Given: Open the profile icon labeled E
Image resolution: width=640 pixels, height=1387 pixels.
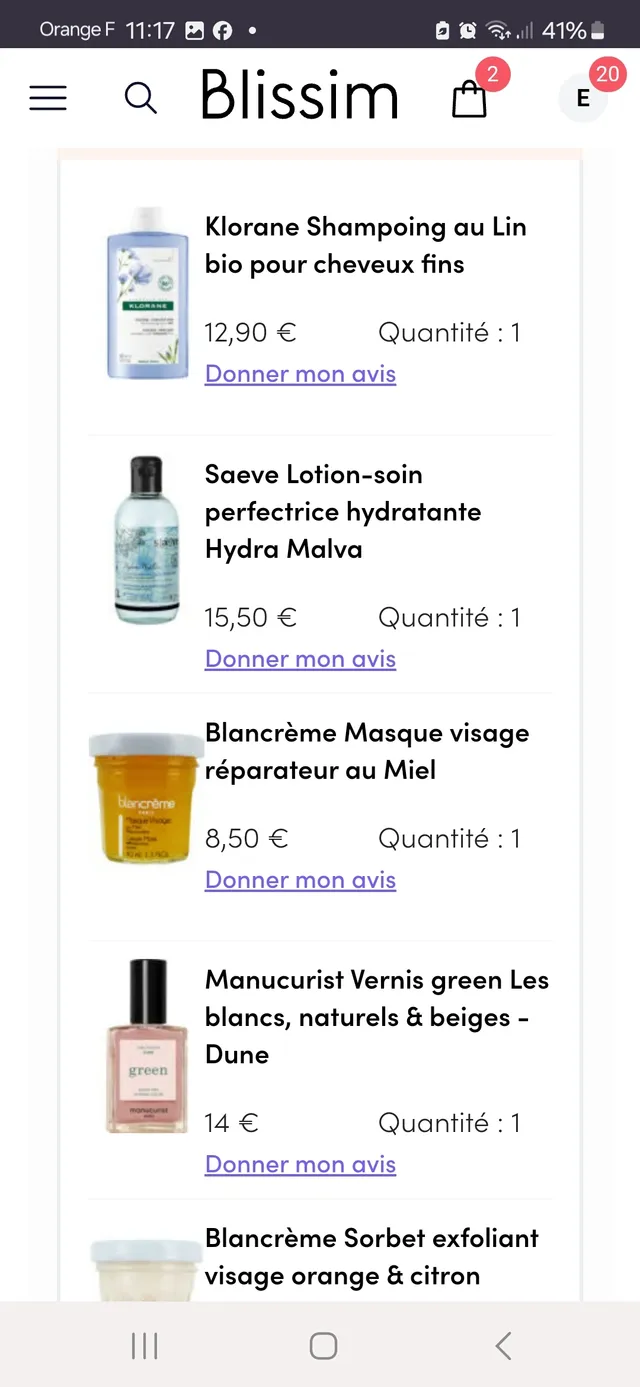Looking at the screenshot, I should click(581, 99).
